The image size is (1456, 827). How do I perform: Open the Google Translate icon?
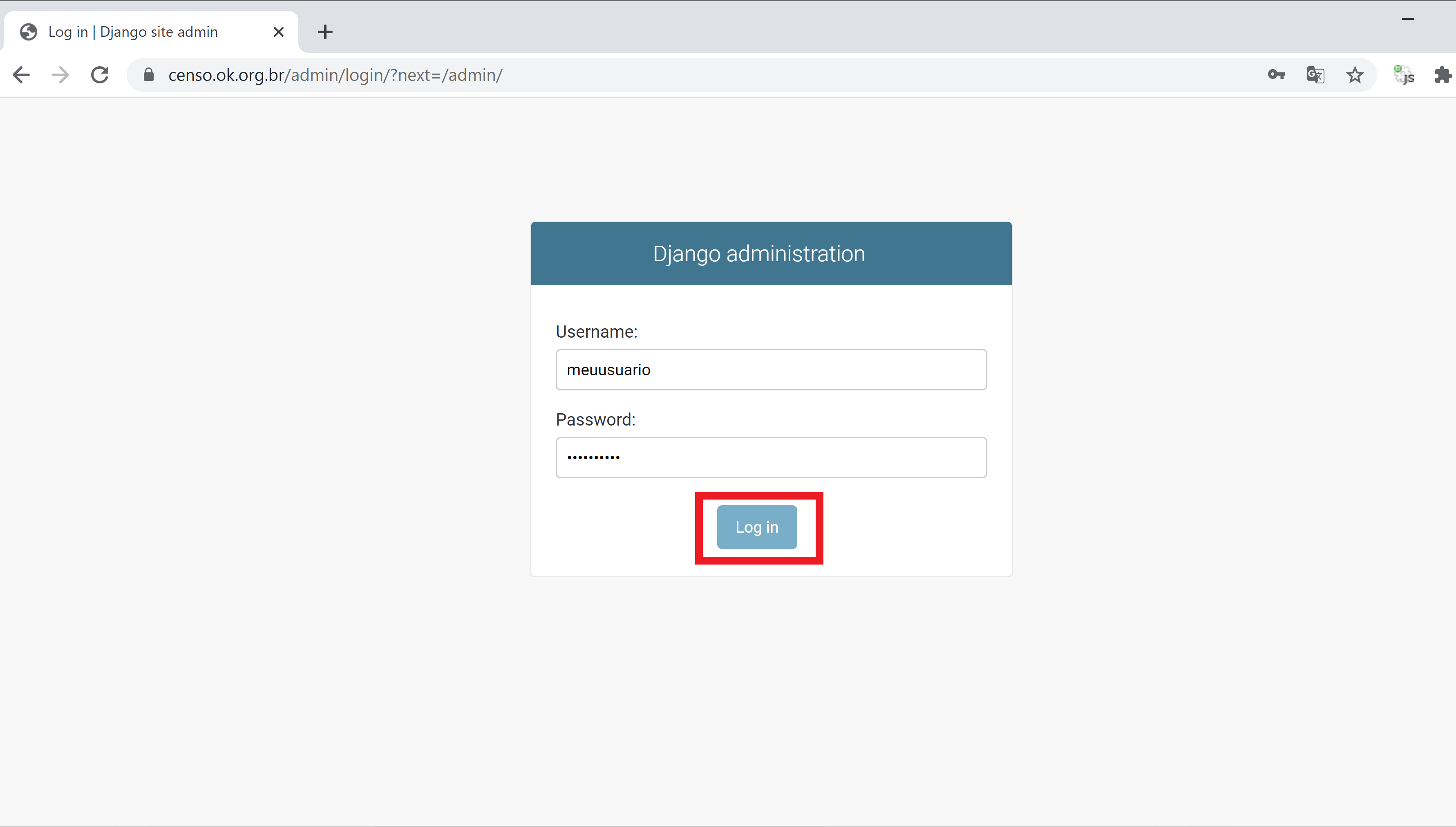pos(1315,75)
